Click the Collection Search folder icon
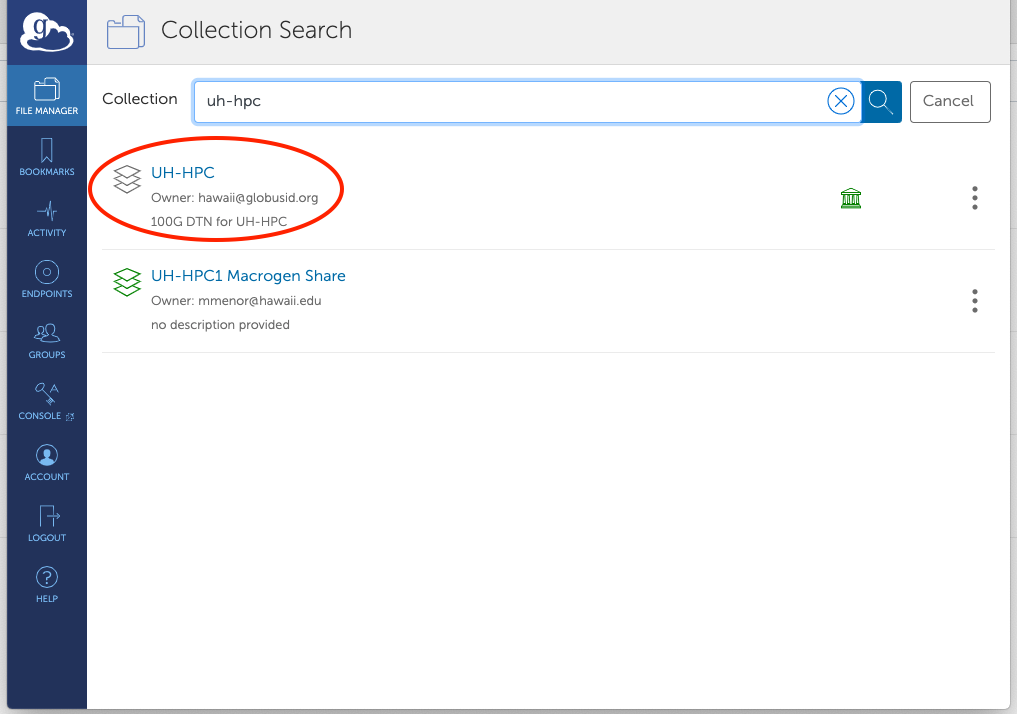This screenshot has height=714, width=1017. click(x=126, y=32)
